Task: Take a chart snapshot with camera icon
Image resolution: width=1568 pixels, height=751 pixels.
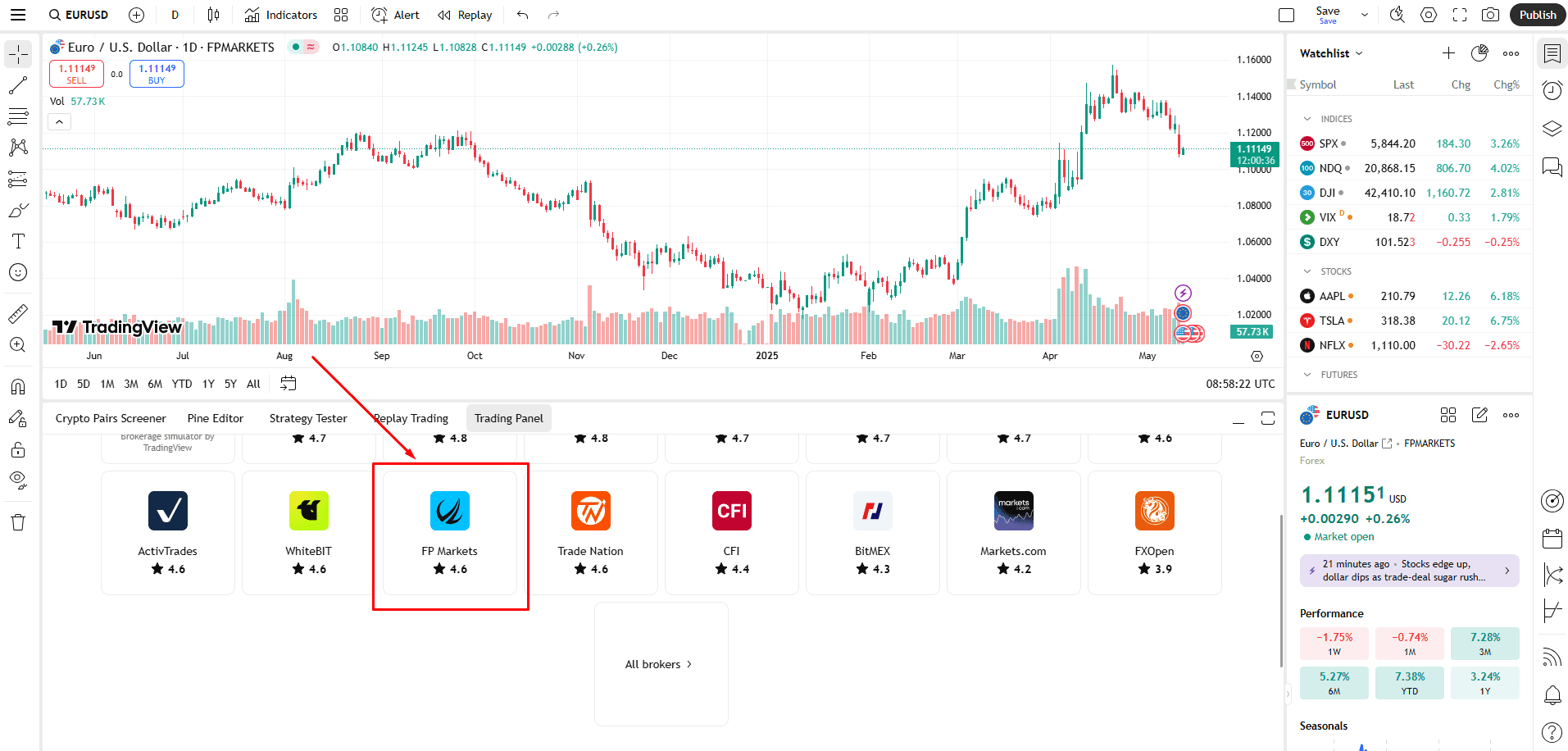Action: click(1490, 14)
